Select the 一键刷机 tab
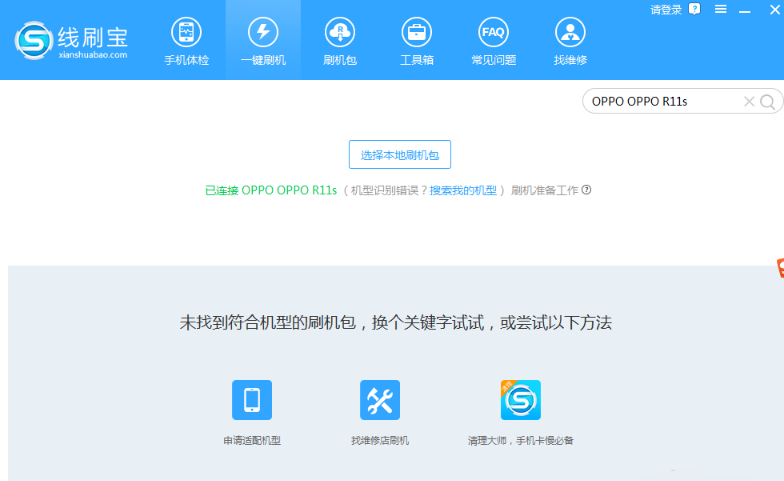784x481 pixels. click(263, 42)
